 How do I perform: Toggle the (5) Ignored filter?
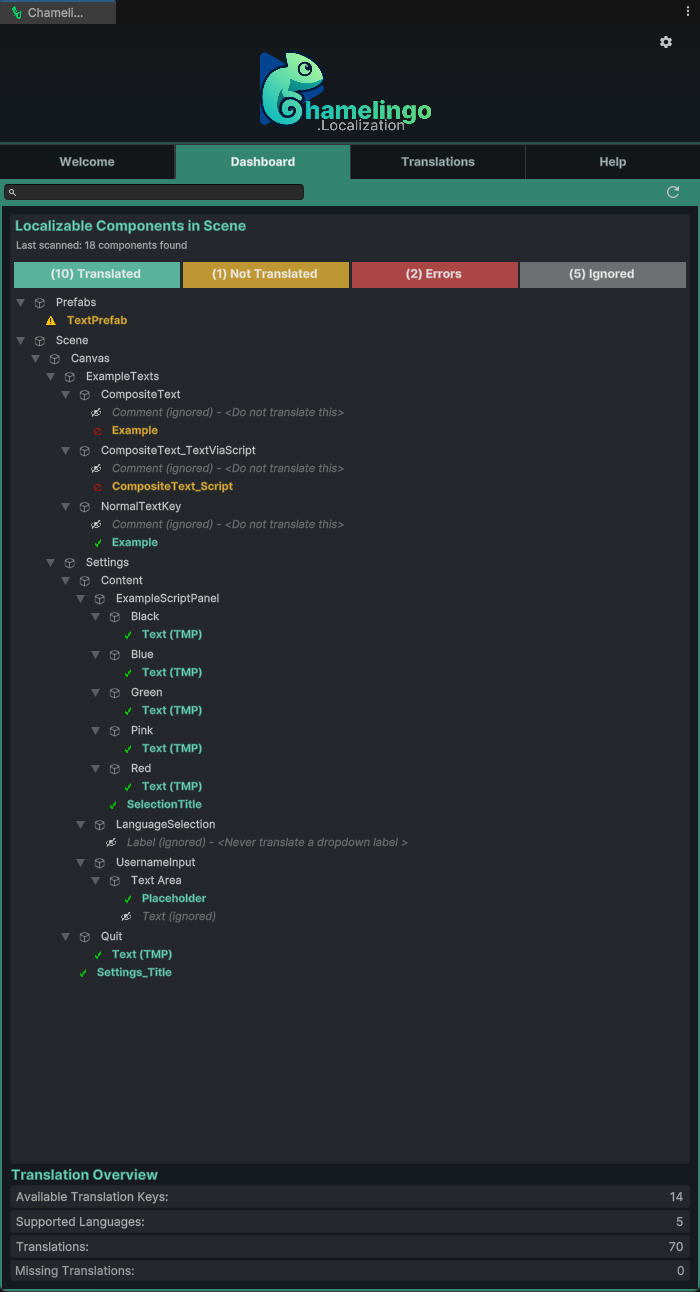click(602, 274)
